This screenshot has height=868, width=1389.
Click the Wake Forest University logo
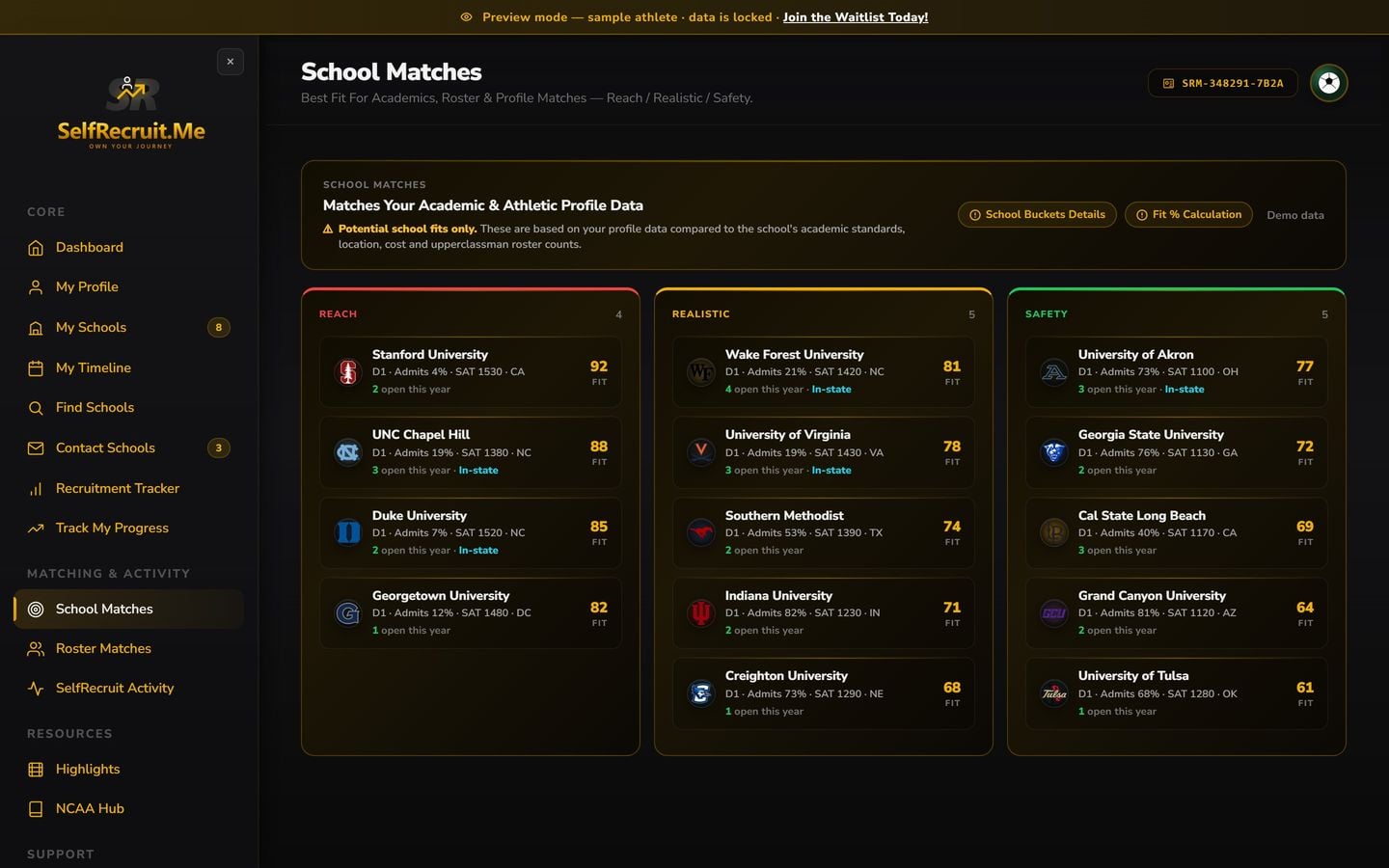(701, 371)
